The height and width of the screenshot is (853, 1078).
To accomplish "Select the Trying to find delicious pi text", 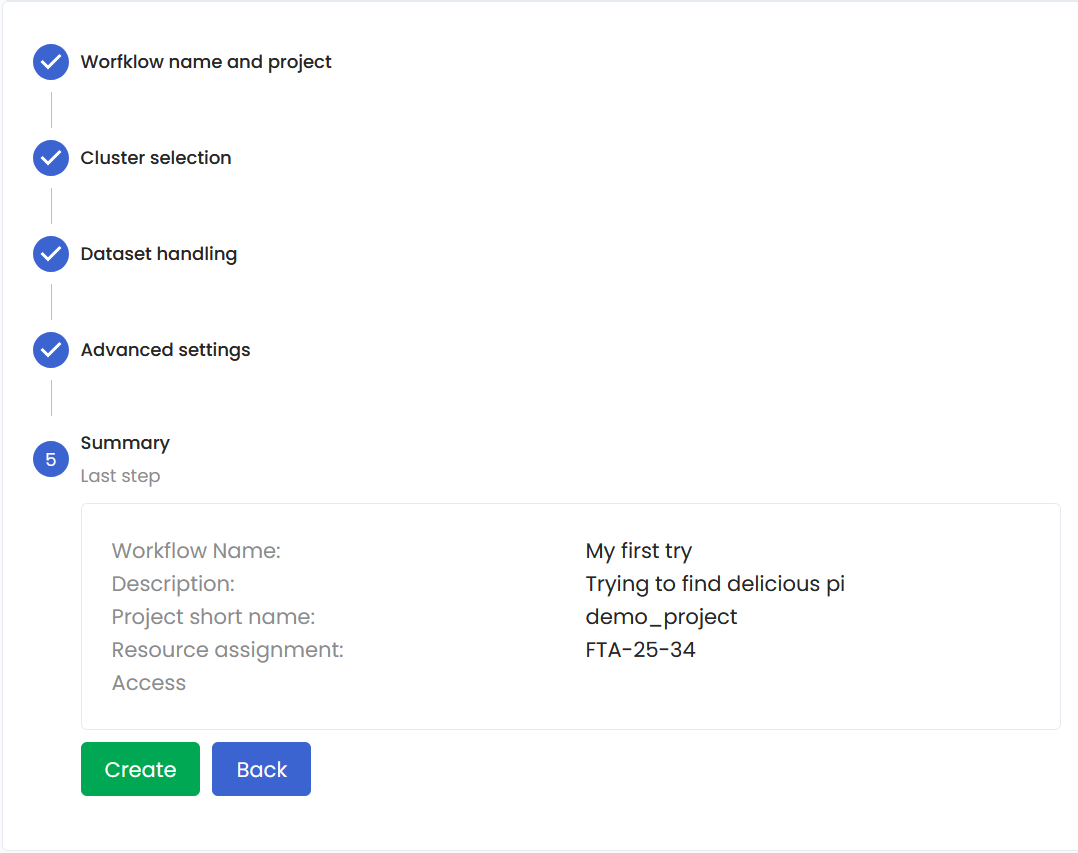I will click(715, 584).
